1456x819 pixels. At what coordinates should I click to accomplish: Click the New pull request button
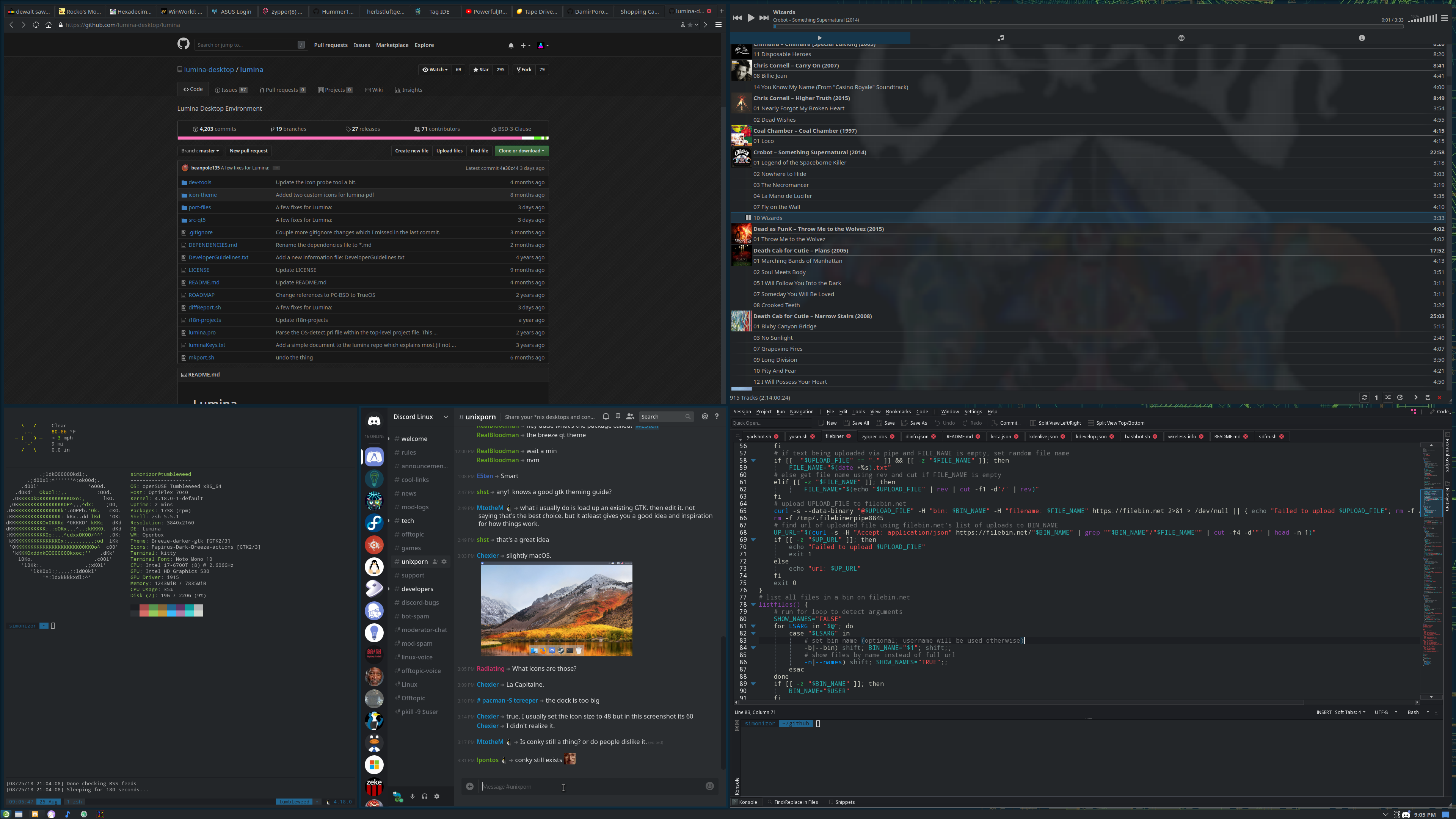(x=249, y=151)
